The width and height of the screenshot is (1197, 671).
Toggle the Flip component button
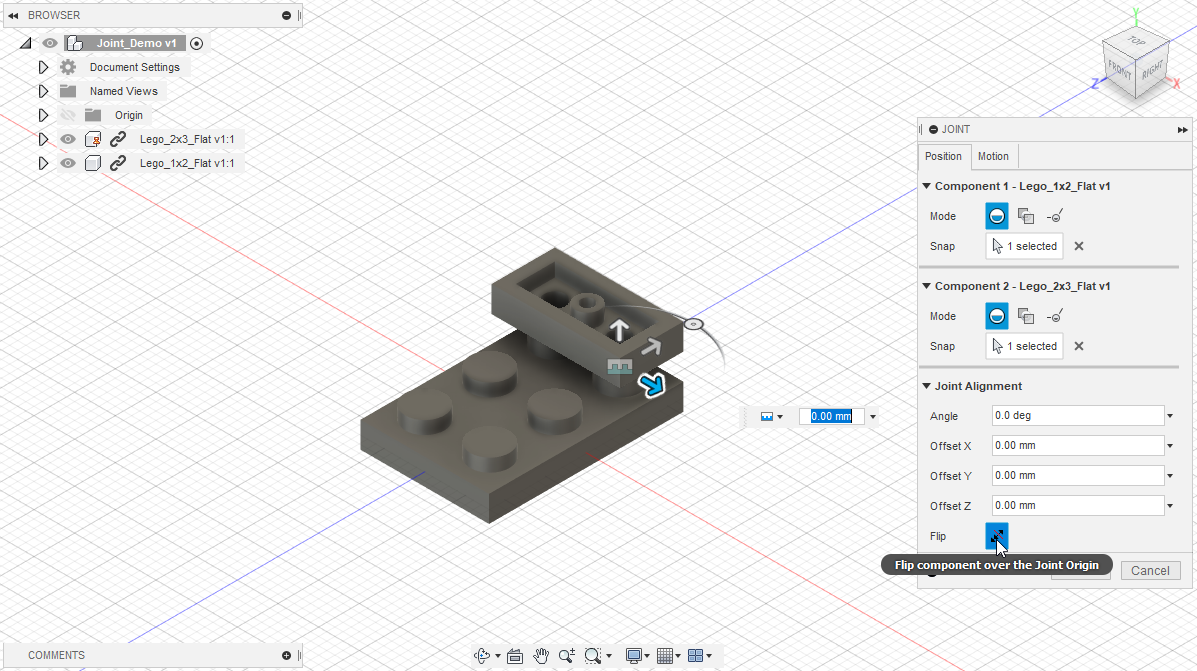point(996,536)
